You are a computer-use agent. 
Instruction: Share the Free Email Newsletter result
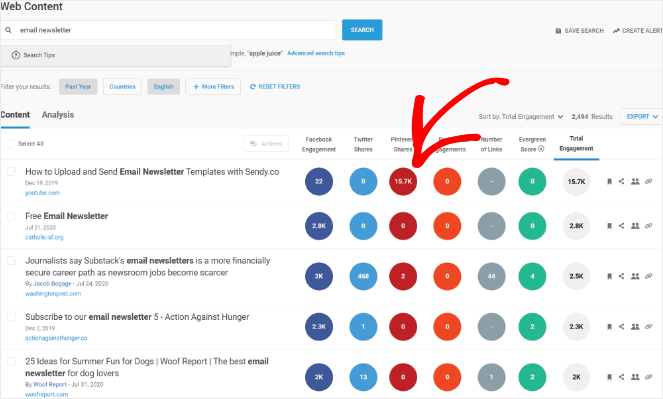622,226
